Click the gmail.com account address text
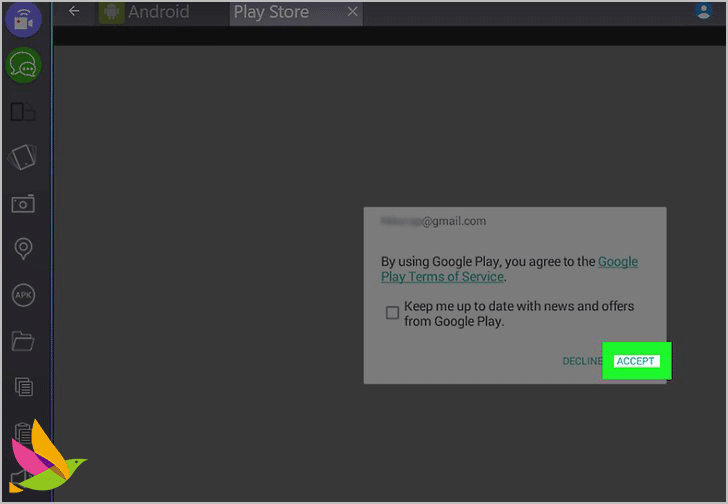 [x=433, y=221]
